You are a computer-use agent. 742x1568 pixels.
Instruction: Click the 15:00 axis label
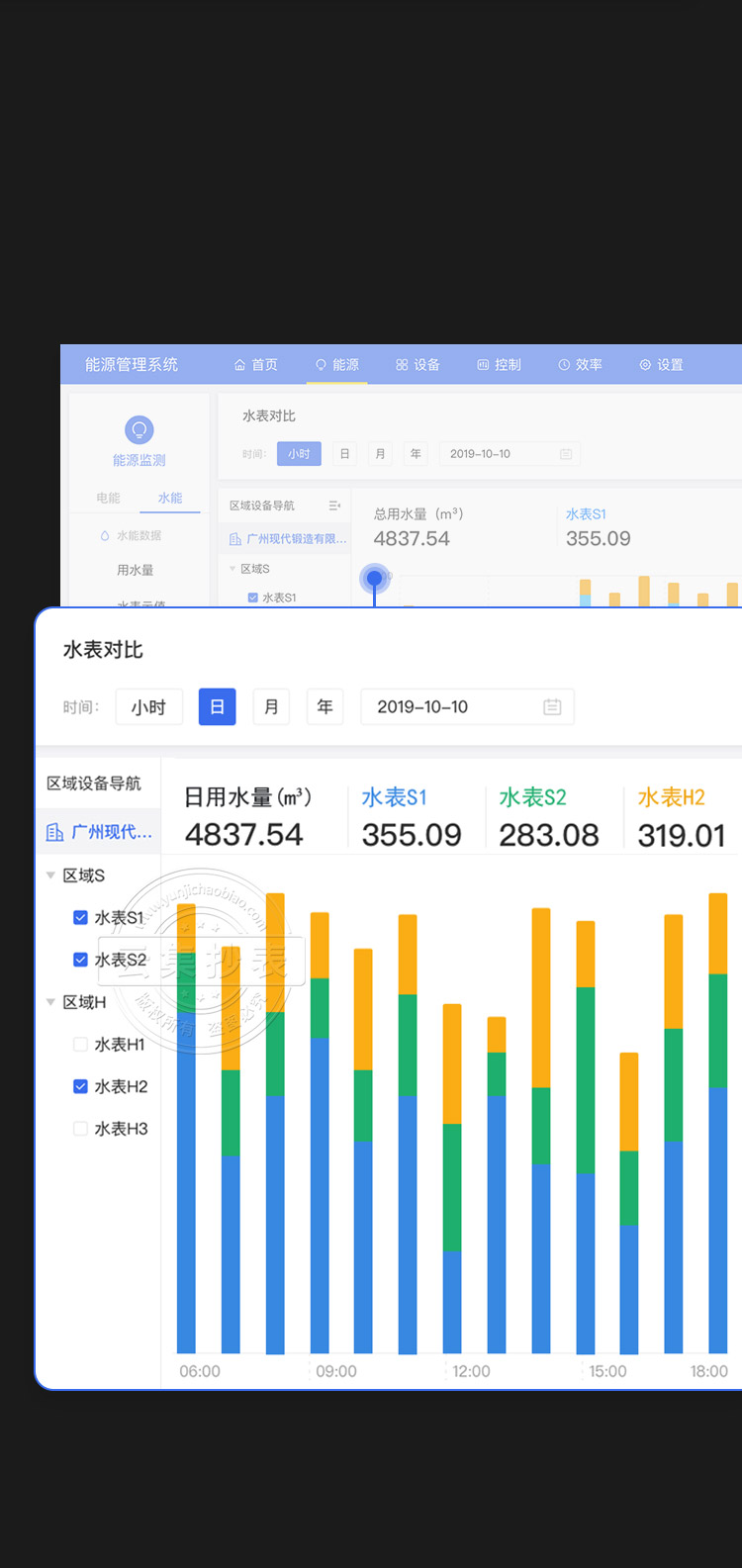click(x=607, y=1371)
